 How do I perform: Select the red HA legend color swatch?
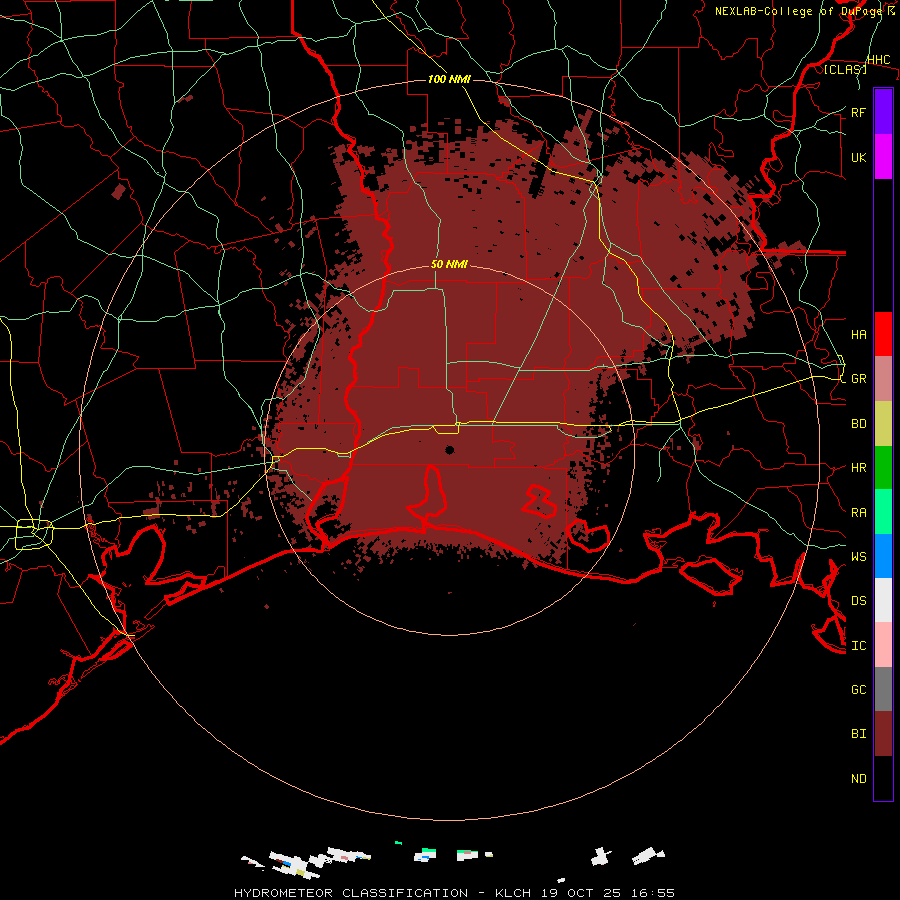tap(883, 334)
